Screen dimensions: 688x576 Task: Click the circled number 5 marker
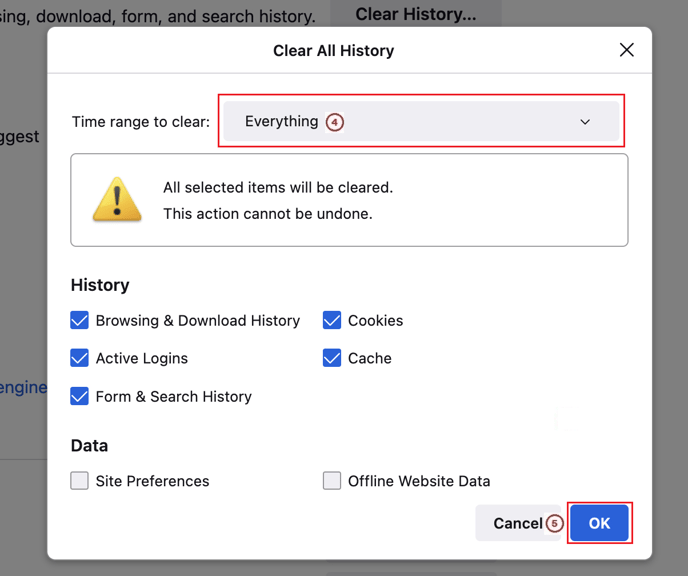(x=554, y=523)
